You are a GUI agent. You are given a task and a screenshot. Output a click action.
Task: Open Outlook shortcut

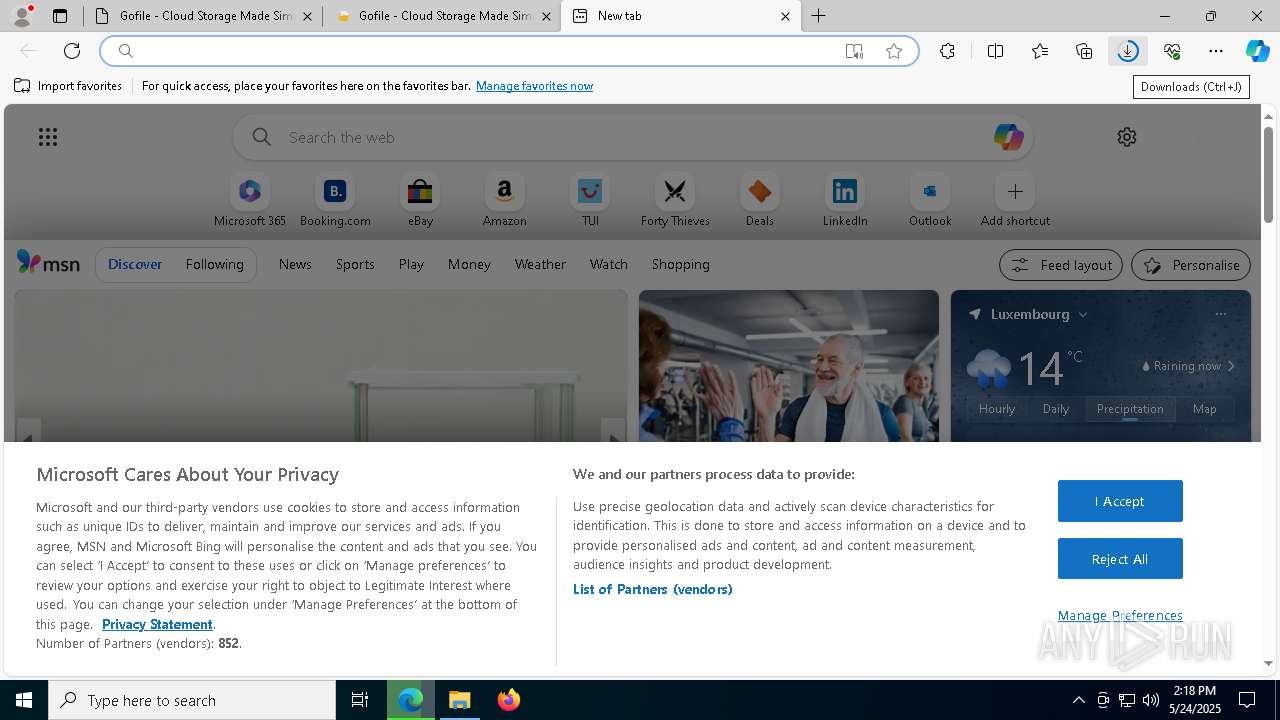point(930,201)
